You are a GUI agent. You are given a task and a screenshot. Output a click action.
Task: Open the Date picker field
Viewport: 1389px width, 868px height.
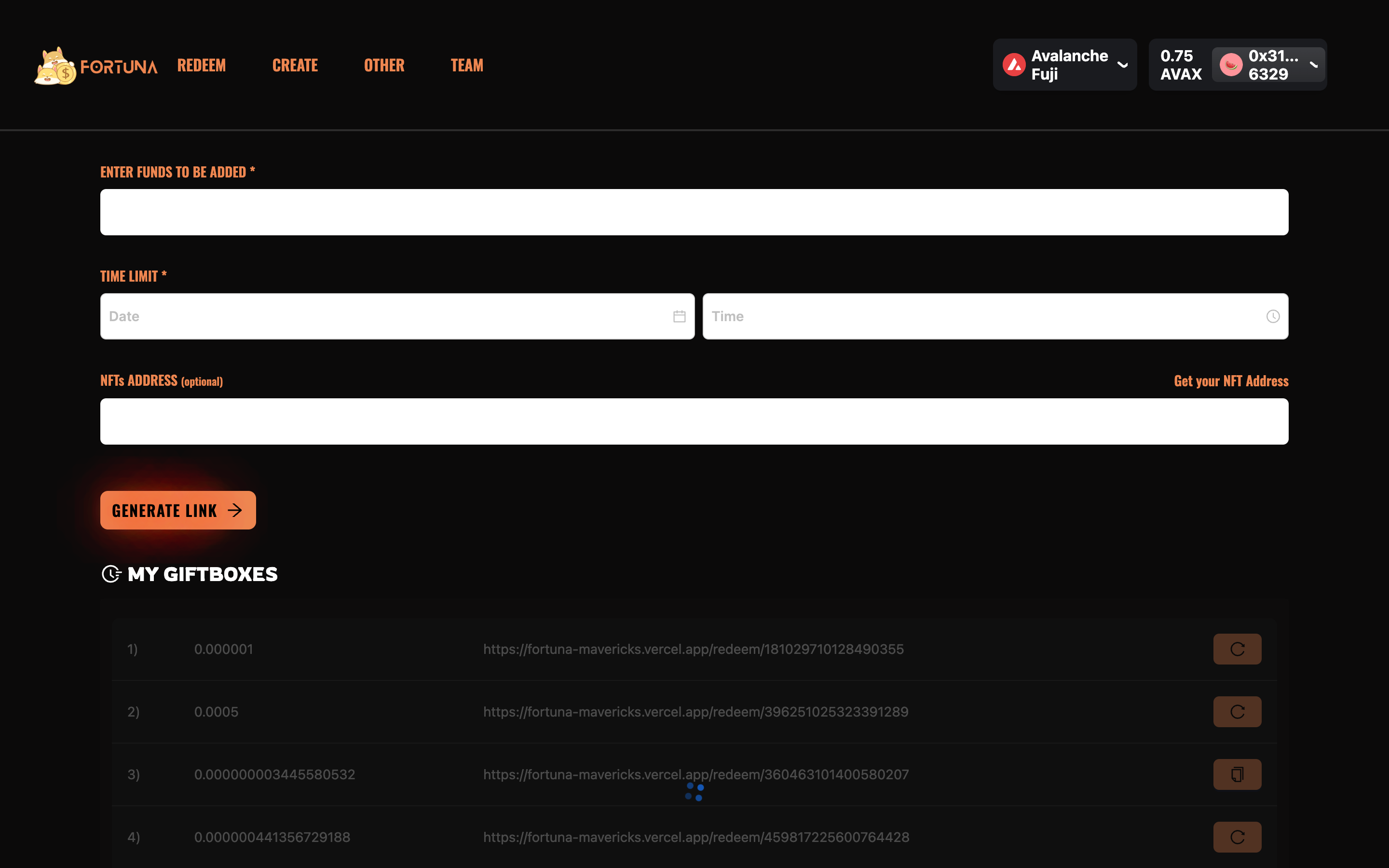point(384,316)
